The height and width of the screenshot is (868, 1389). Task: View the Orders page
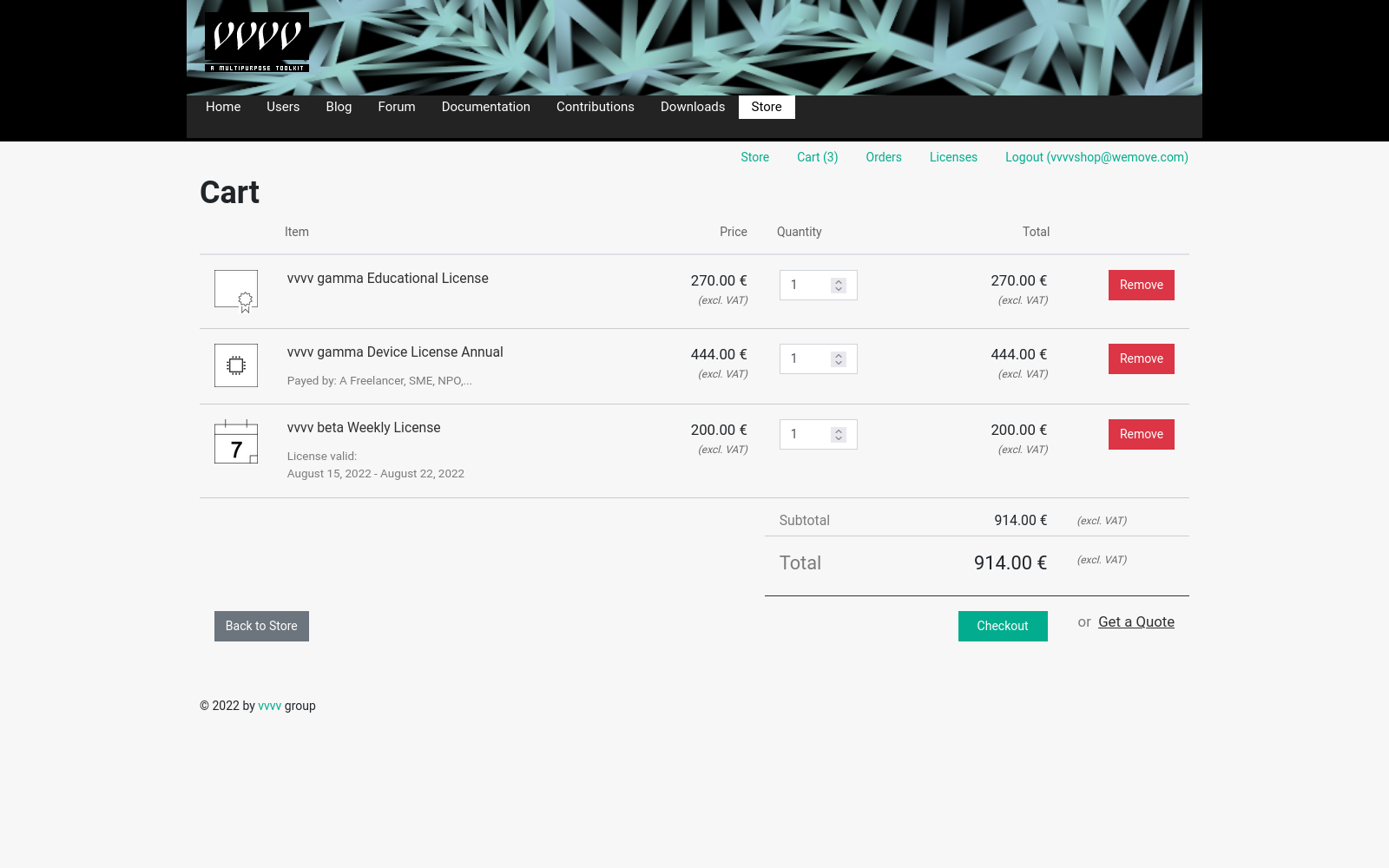(883, 157)
